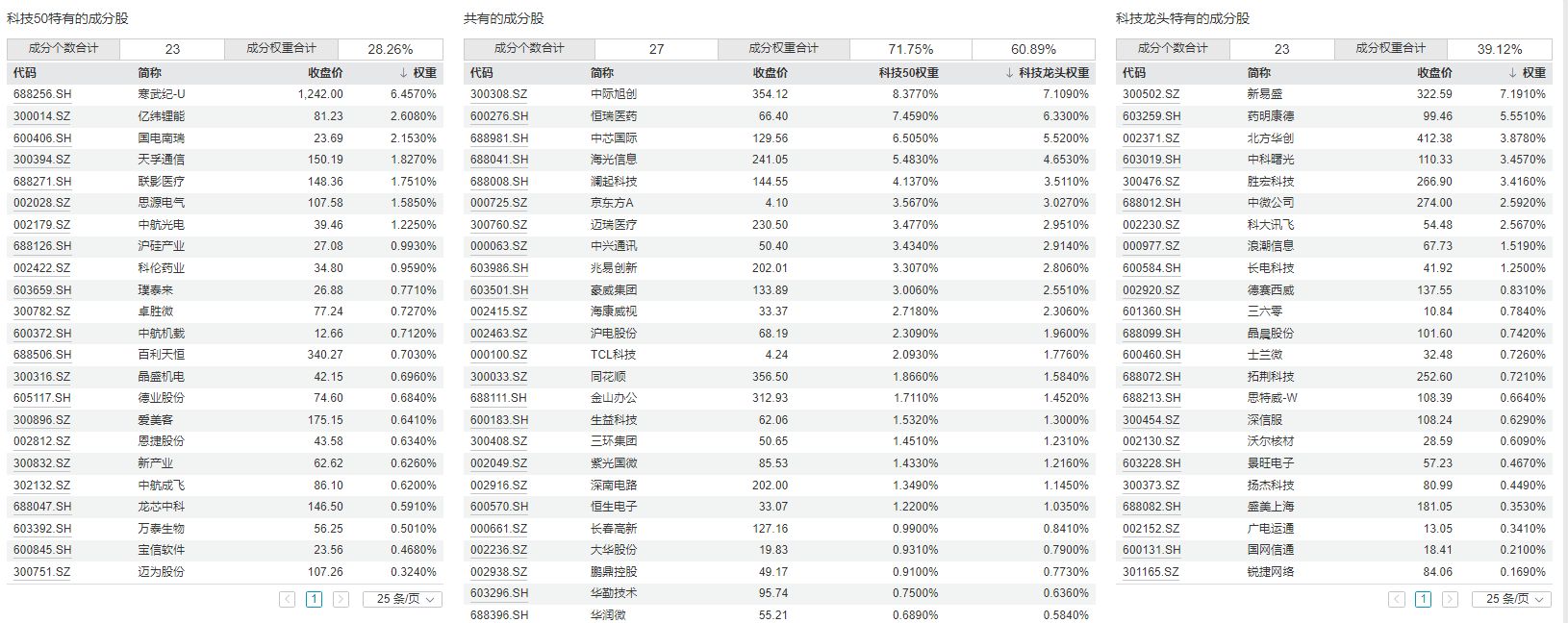Go to previous page in 科技50特有 table
Viewport: 1568px width, 623px height.
[287, 599]
